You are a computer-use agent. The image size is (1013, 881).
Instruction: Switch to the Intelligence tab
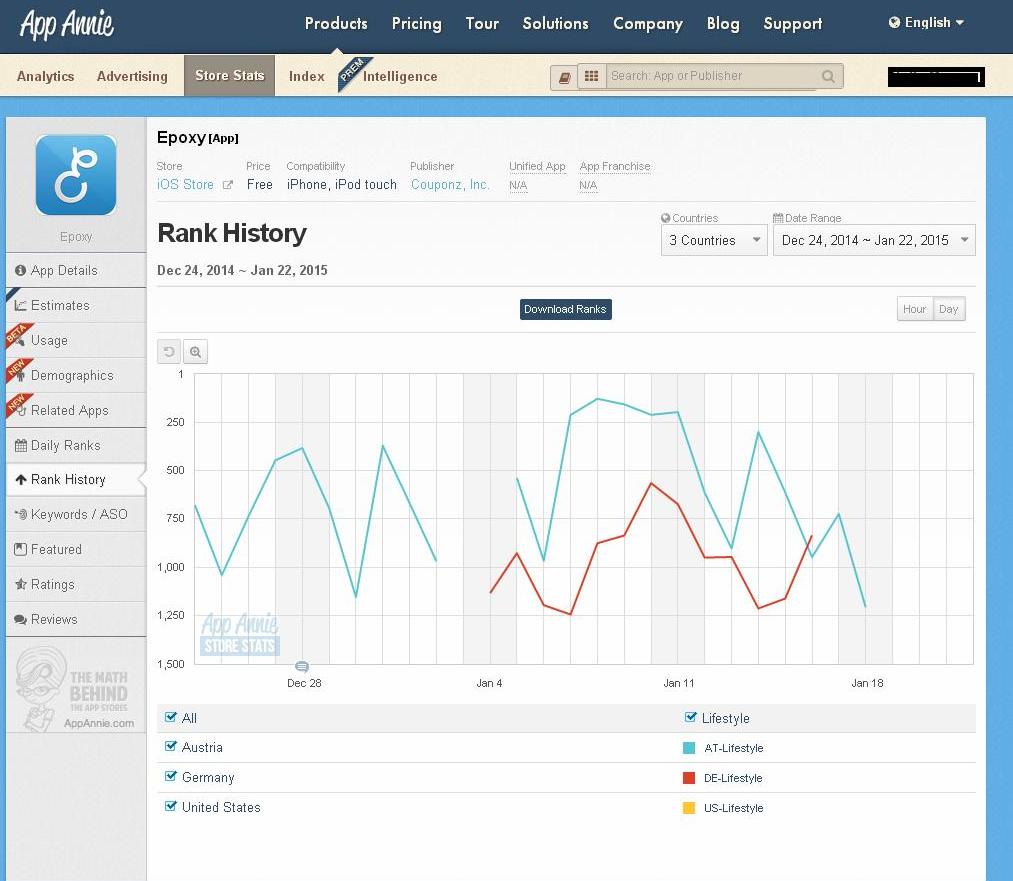click(x=400, y=76)
